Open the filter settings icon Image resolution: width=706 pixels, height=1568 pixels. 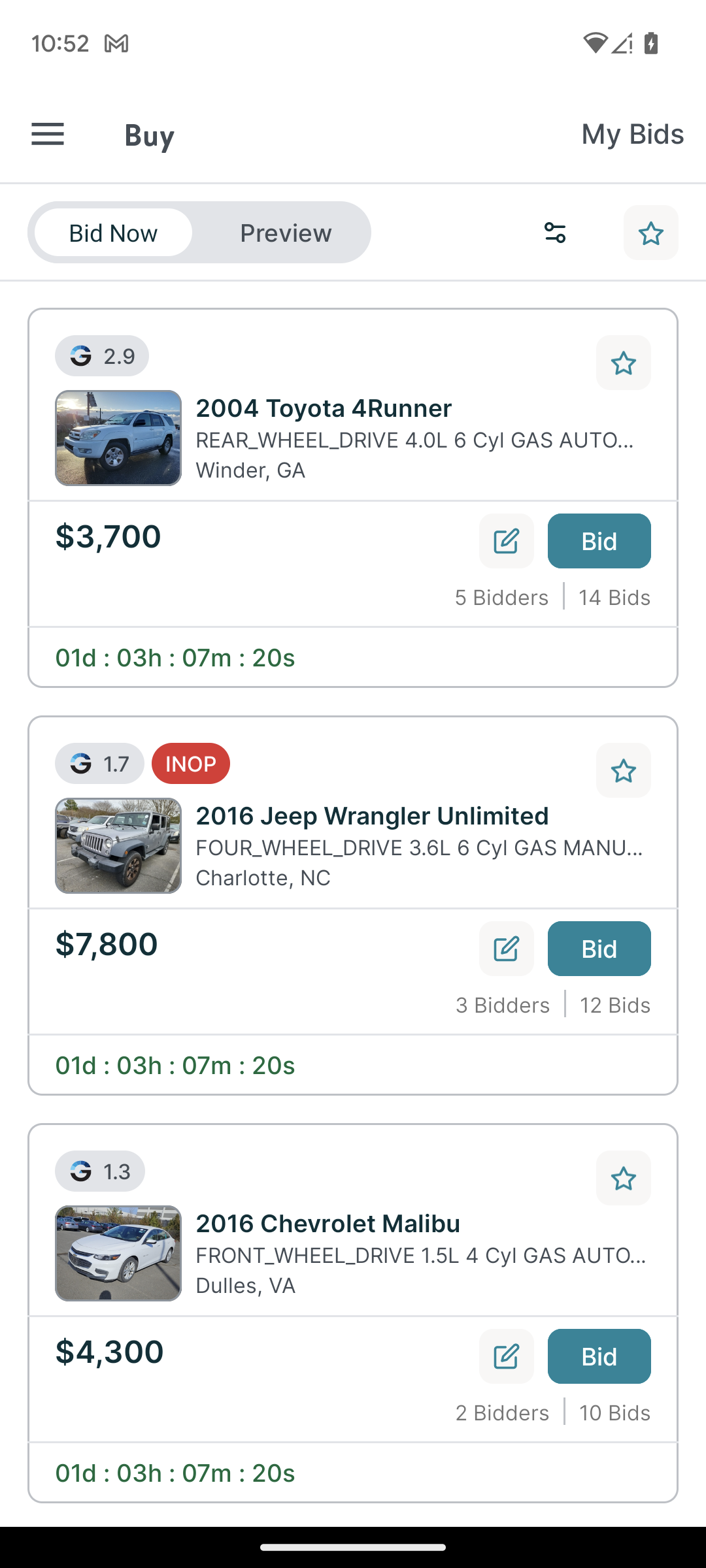(555, 233)
